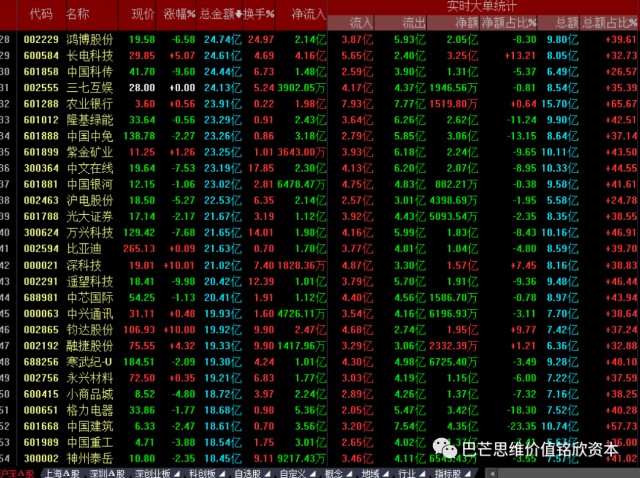This screenshot has width=640, height=478.
Task: Select the 中芯国际 stock row
Action: 320,298
